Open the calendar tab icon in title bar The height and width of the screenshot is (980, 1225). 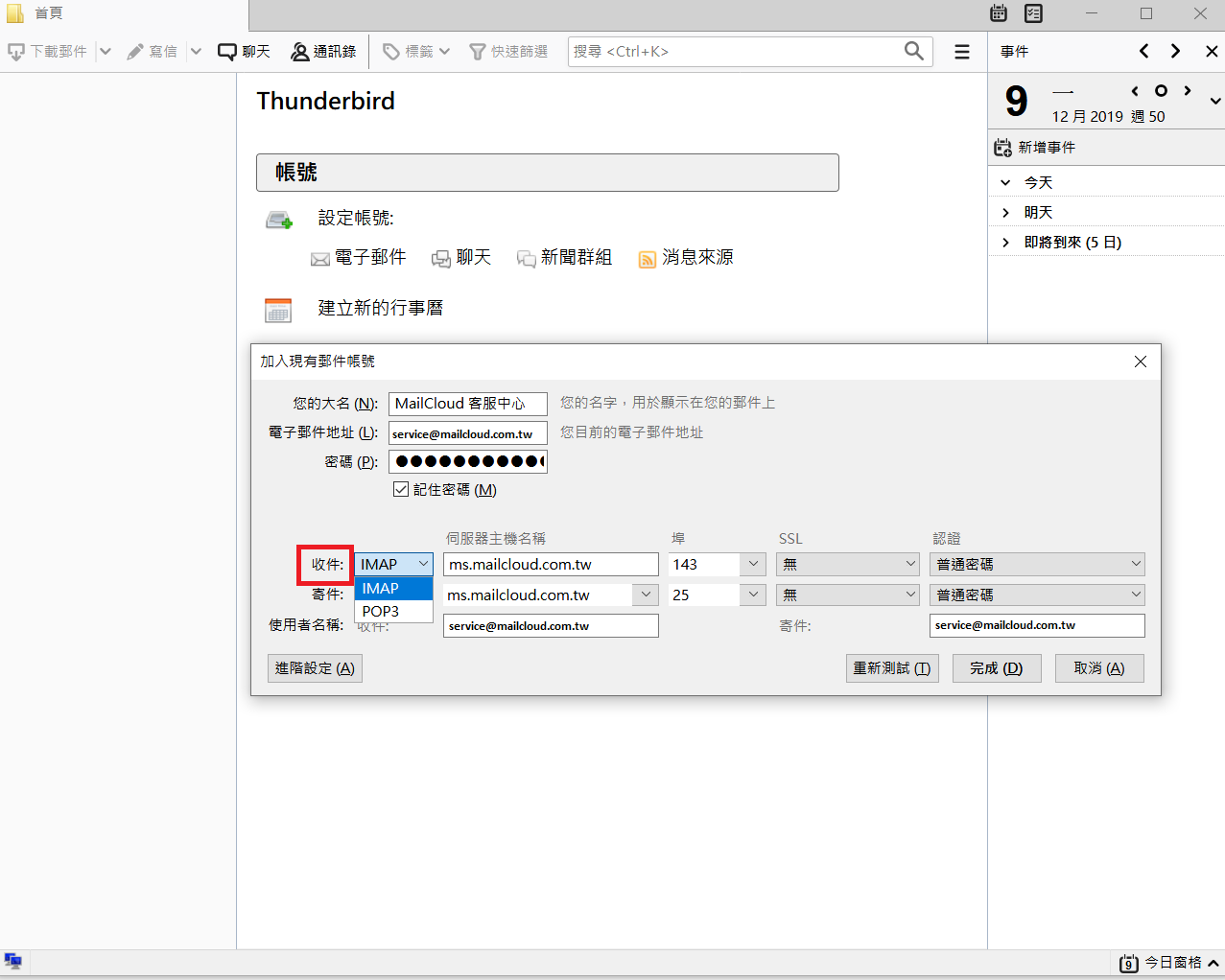tap(999, 13)
